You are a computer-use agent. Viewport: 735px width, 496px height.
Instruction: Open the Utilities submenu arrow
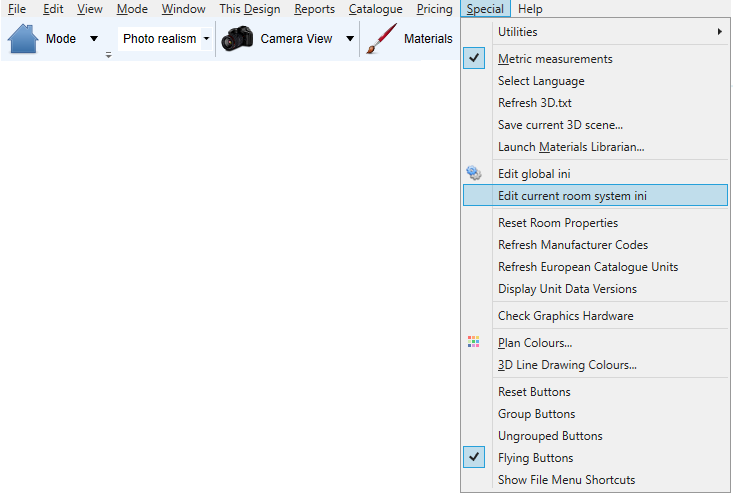pyautogui.click(x=720, y=31)
